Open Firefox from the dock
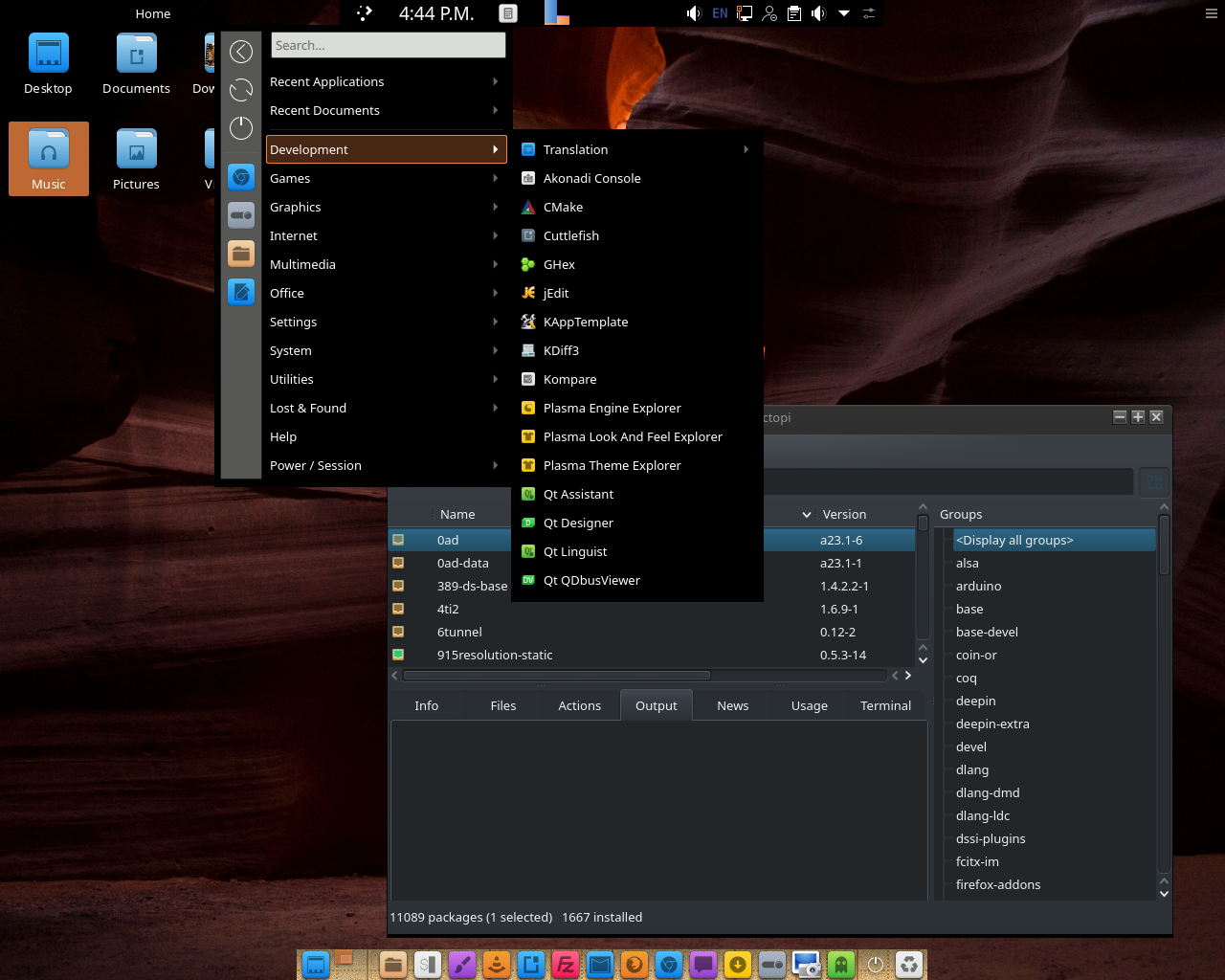 pyautogui.click(x=635, y=965)
